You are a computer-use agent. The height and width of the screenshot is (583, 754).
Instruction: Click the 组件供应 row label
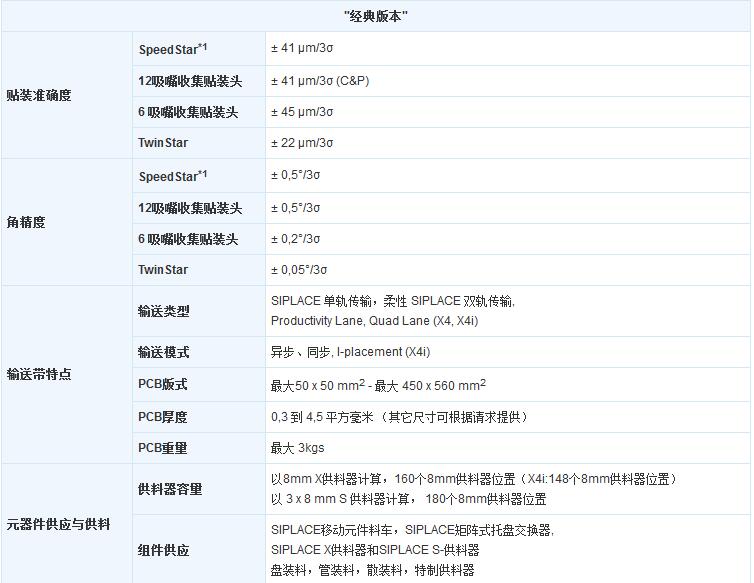(164, 550)
